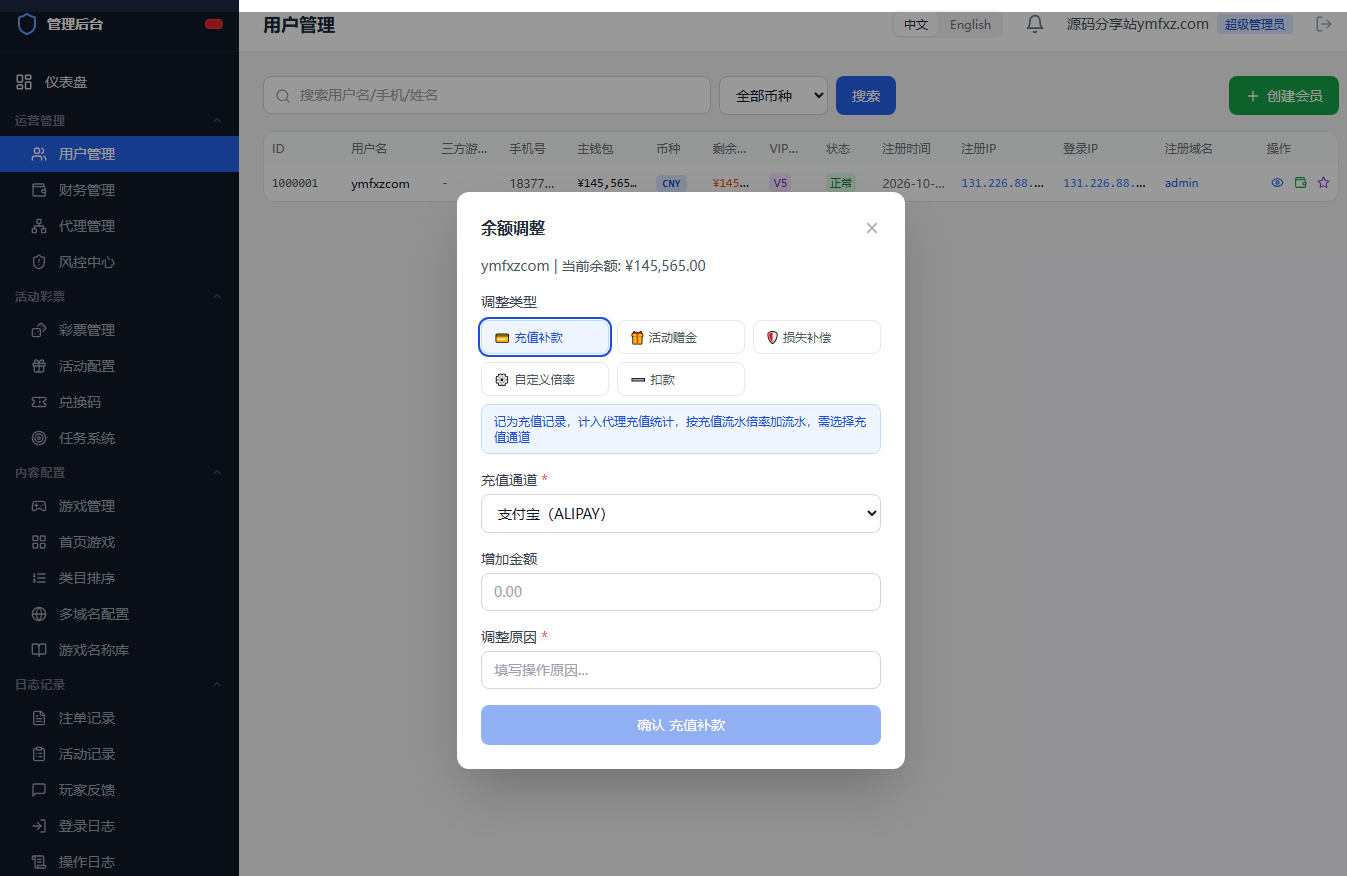
Task: Select the 损失补偿 adjustment type
Action: click(x=817, y=337)
